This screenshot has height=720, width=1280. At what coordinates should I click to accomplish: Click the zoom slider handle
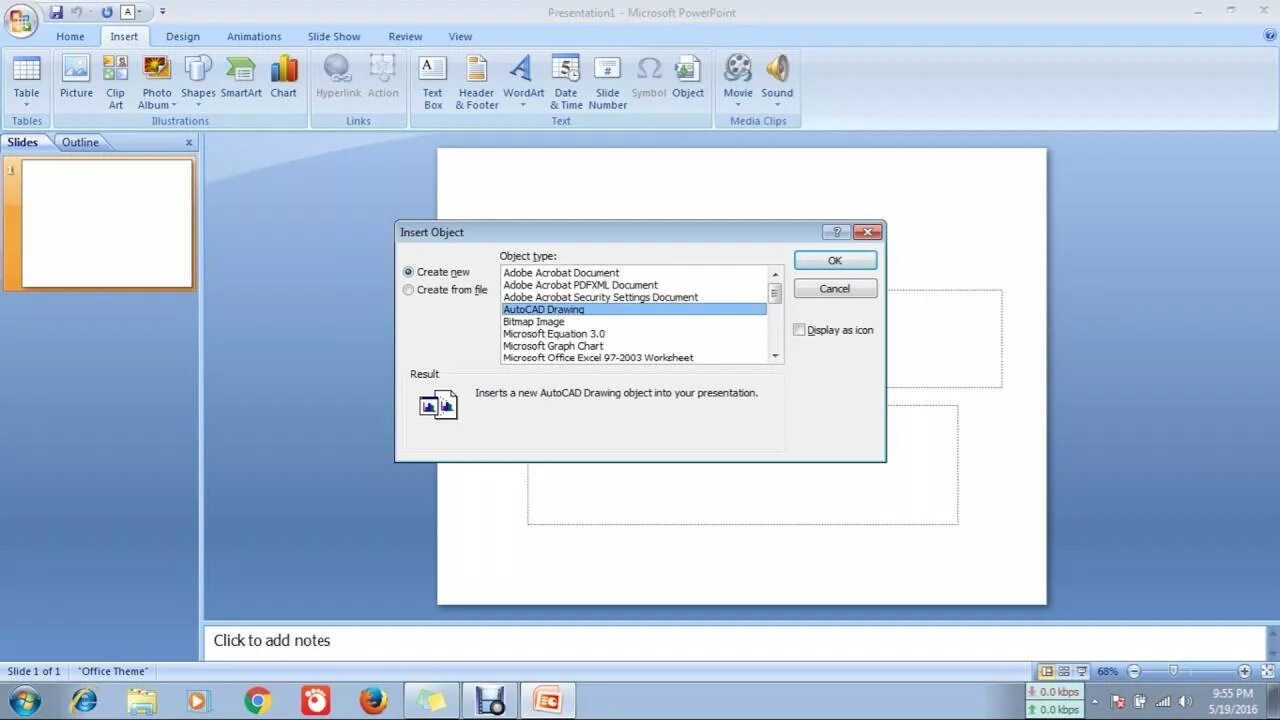pos(1174,671)
